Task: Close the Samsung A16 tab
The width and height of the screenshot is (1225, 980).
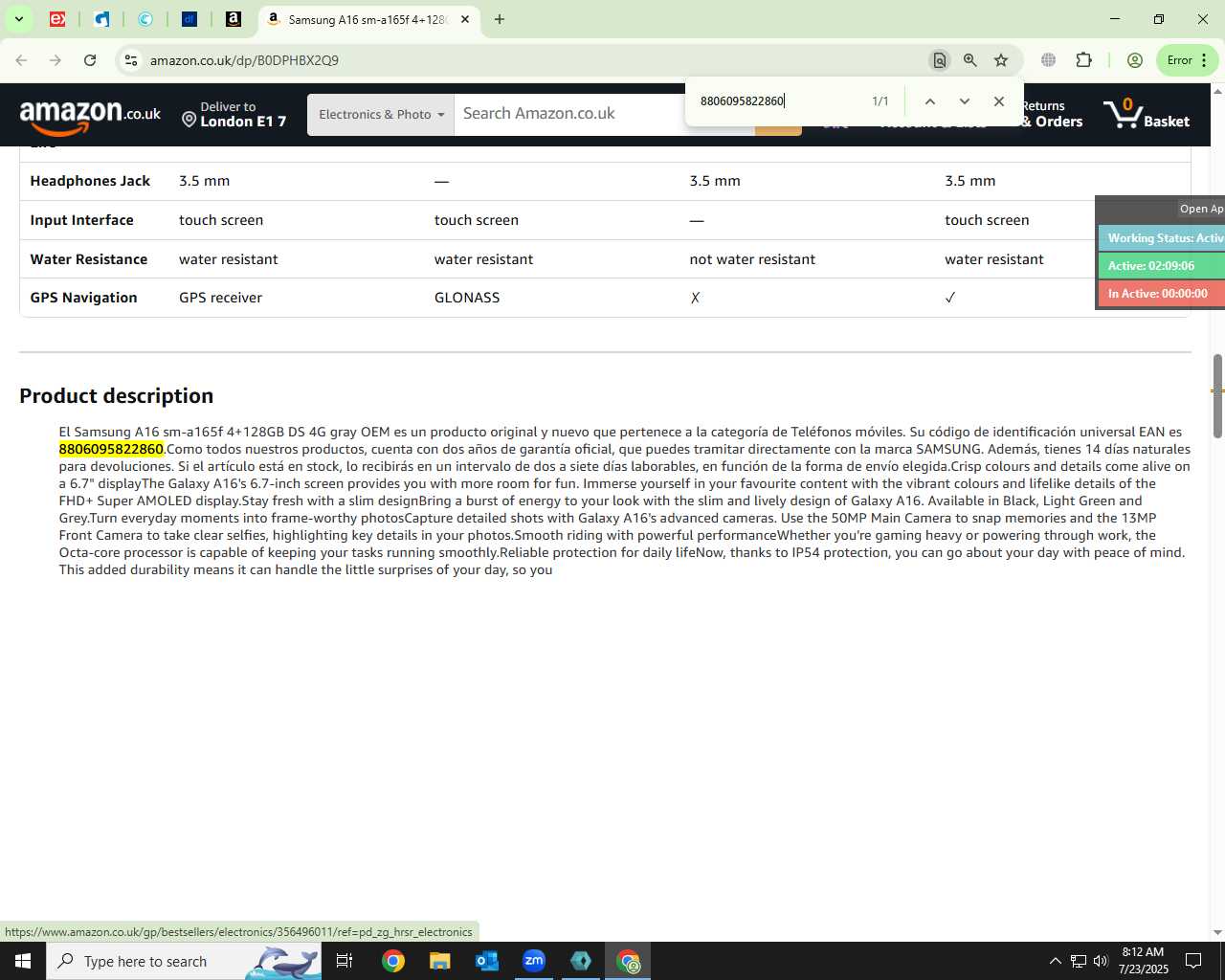Action: coord(465,19)
